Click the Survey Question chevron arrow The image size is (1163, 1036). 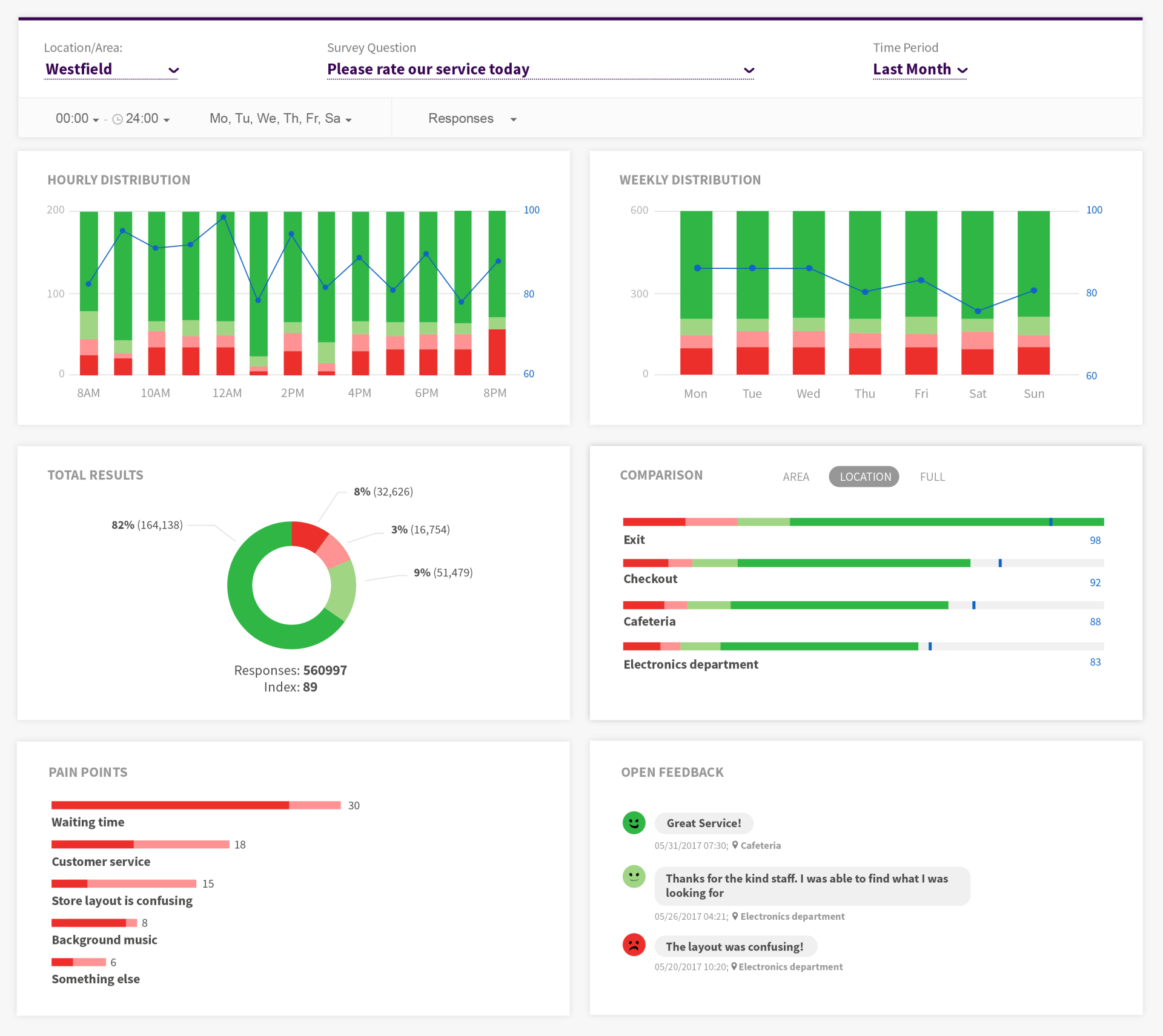(749, 70)
